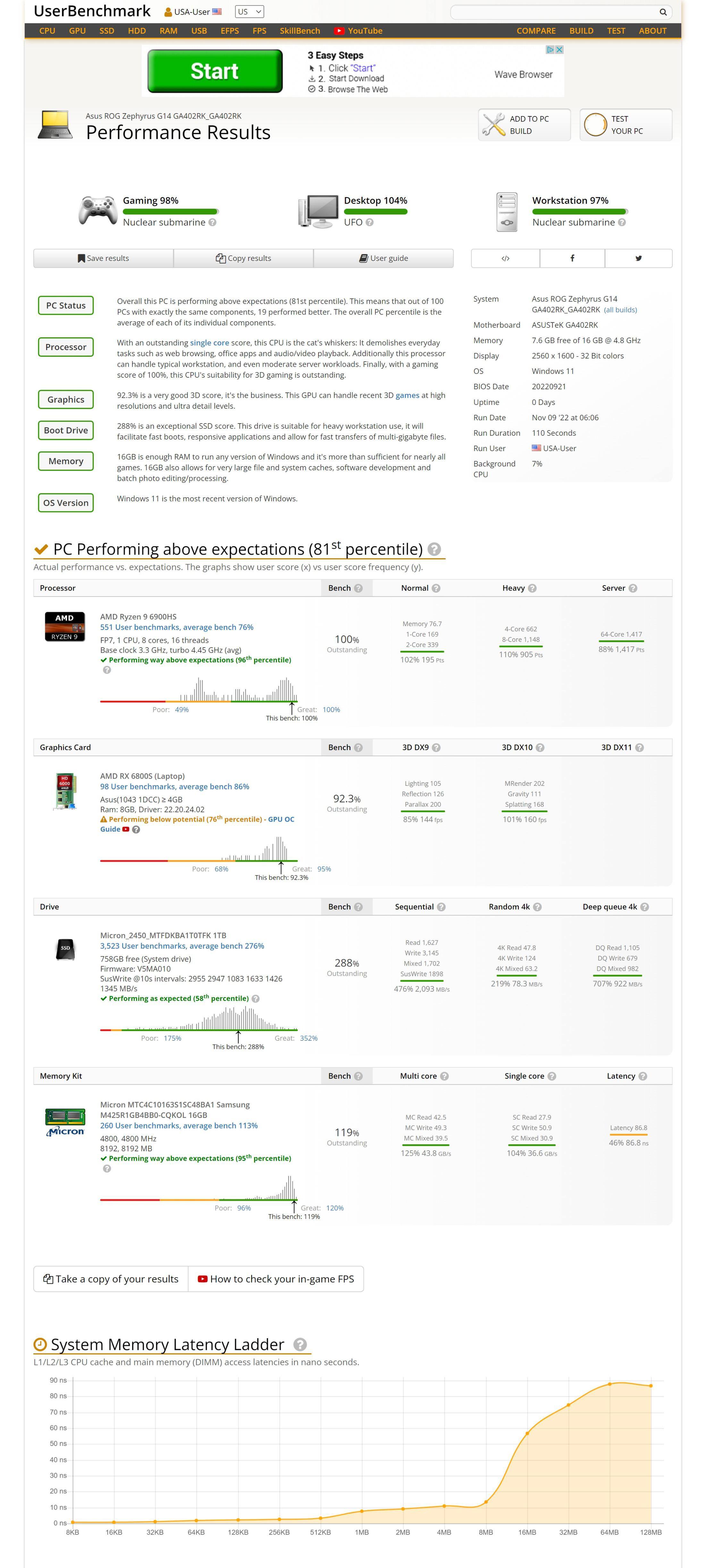Click the search magnifier icon

coord(663,12)
